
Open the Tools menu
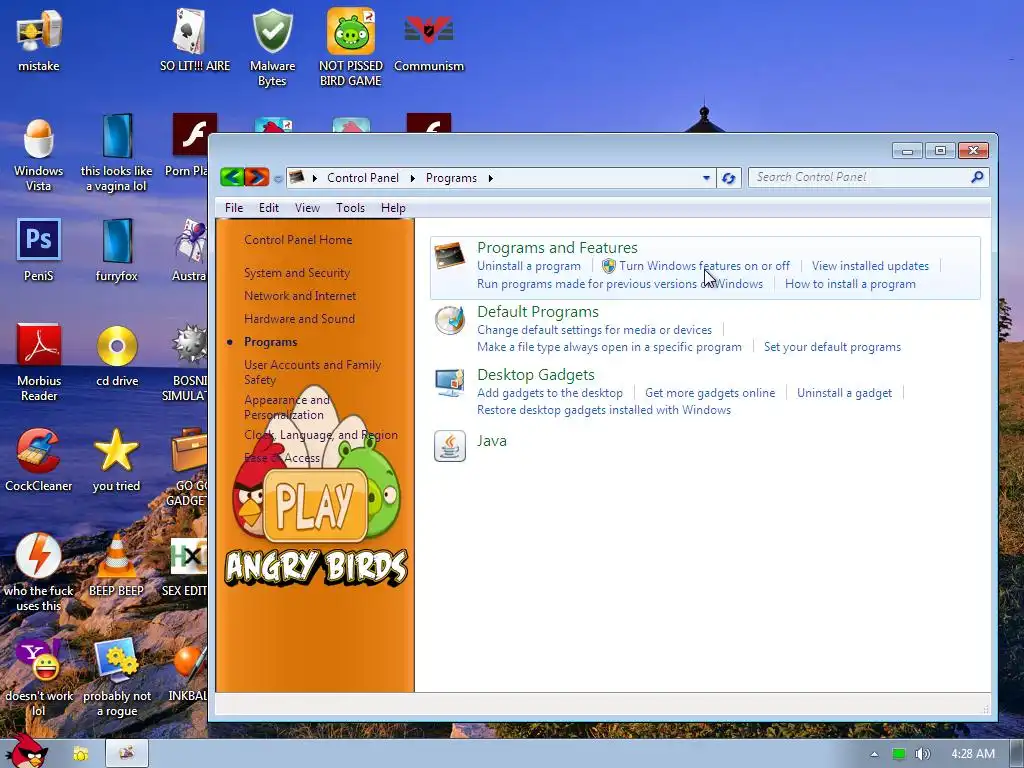[x=350, y=208]
